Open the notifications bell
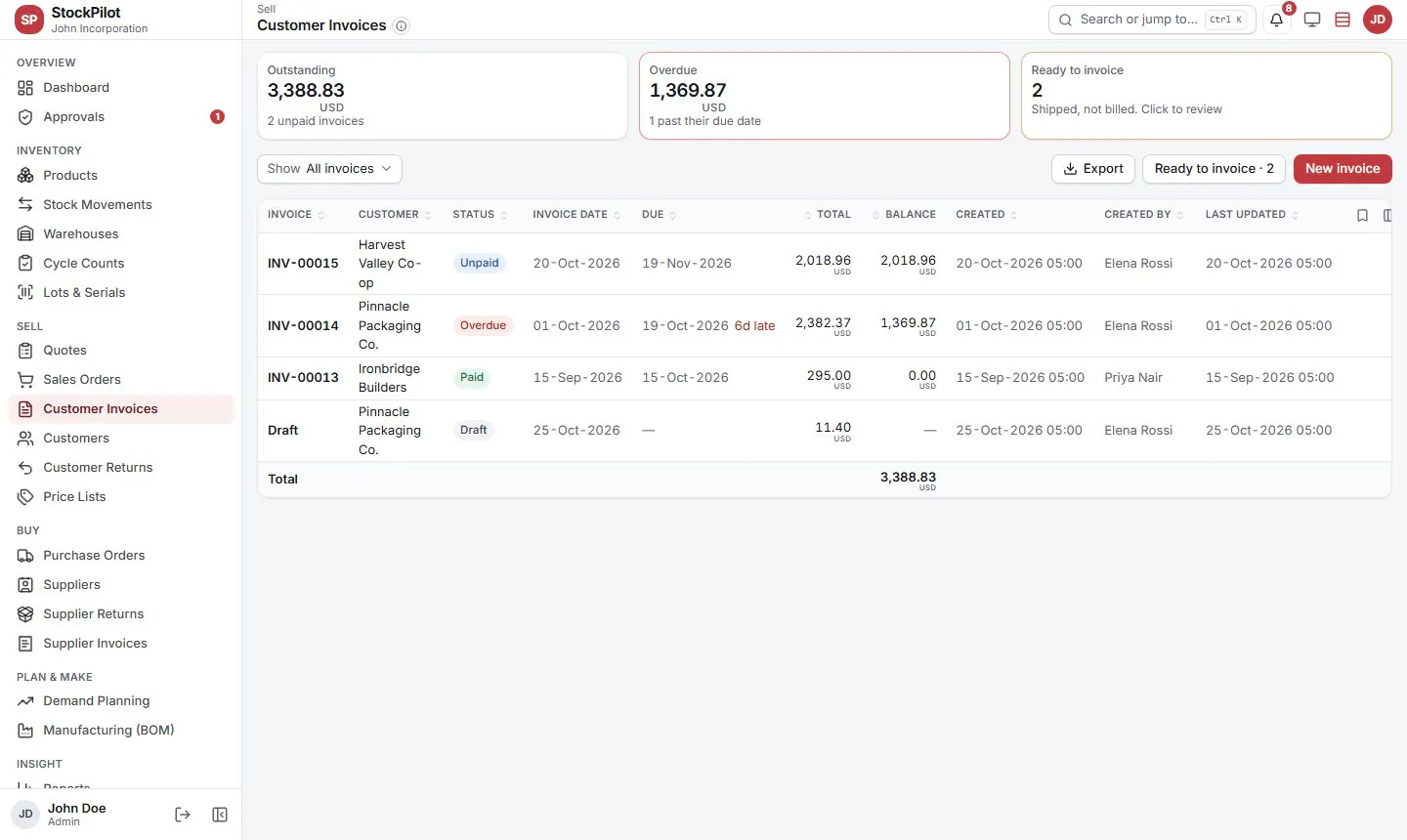The image size is (1407, 840). click(1276, 20)
